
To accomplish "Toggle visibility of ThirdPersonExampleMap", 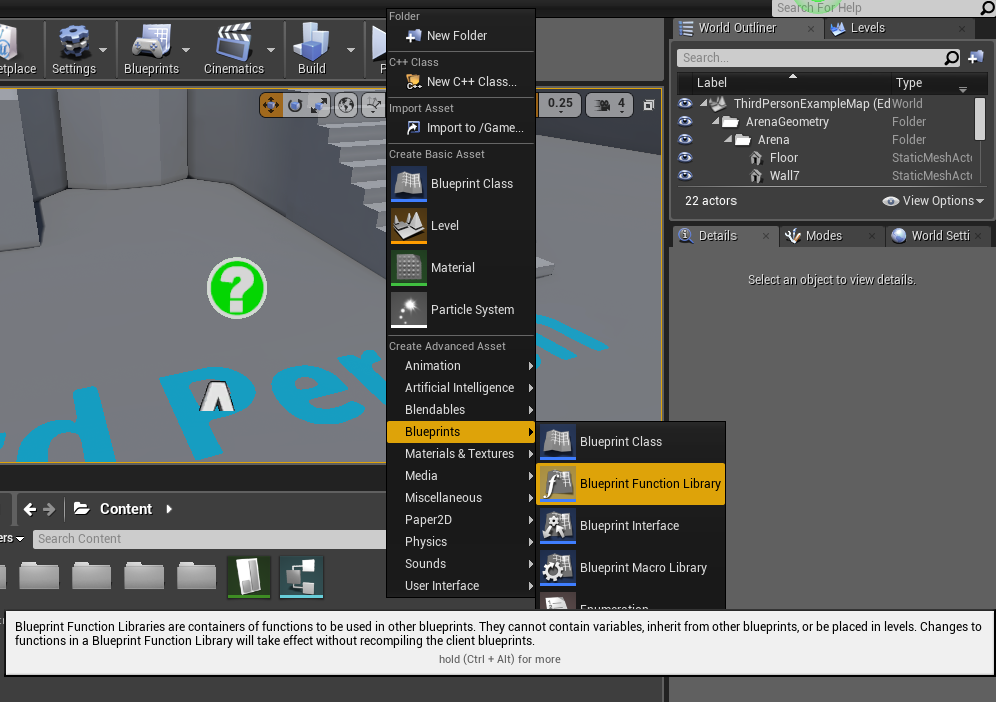I will tap(685, 103).
